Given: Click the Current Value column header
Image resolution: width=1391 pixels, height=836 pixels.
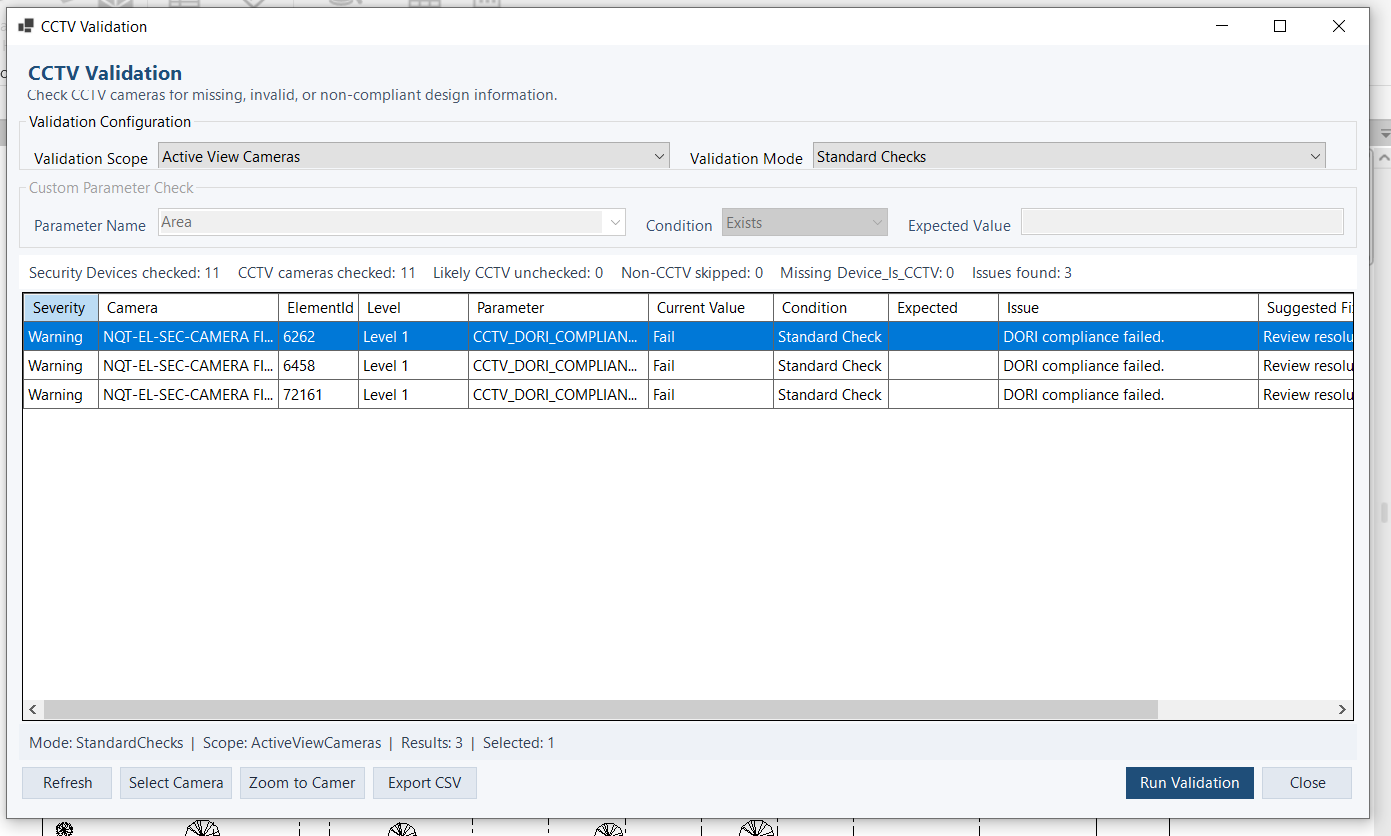Looking at the screenshot, I should (x=711, y=308).
